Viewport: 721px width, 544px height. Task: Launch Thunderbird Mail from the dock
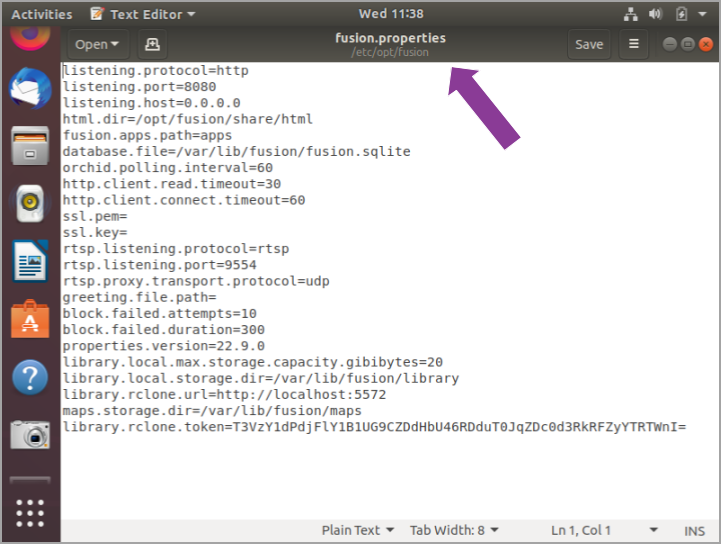click(x=30, y=89)
